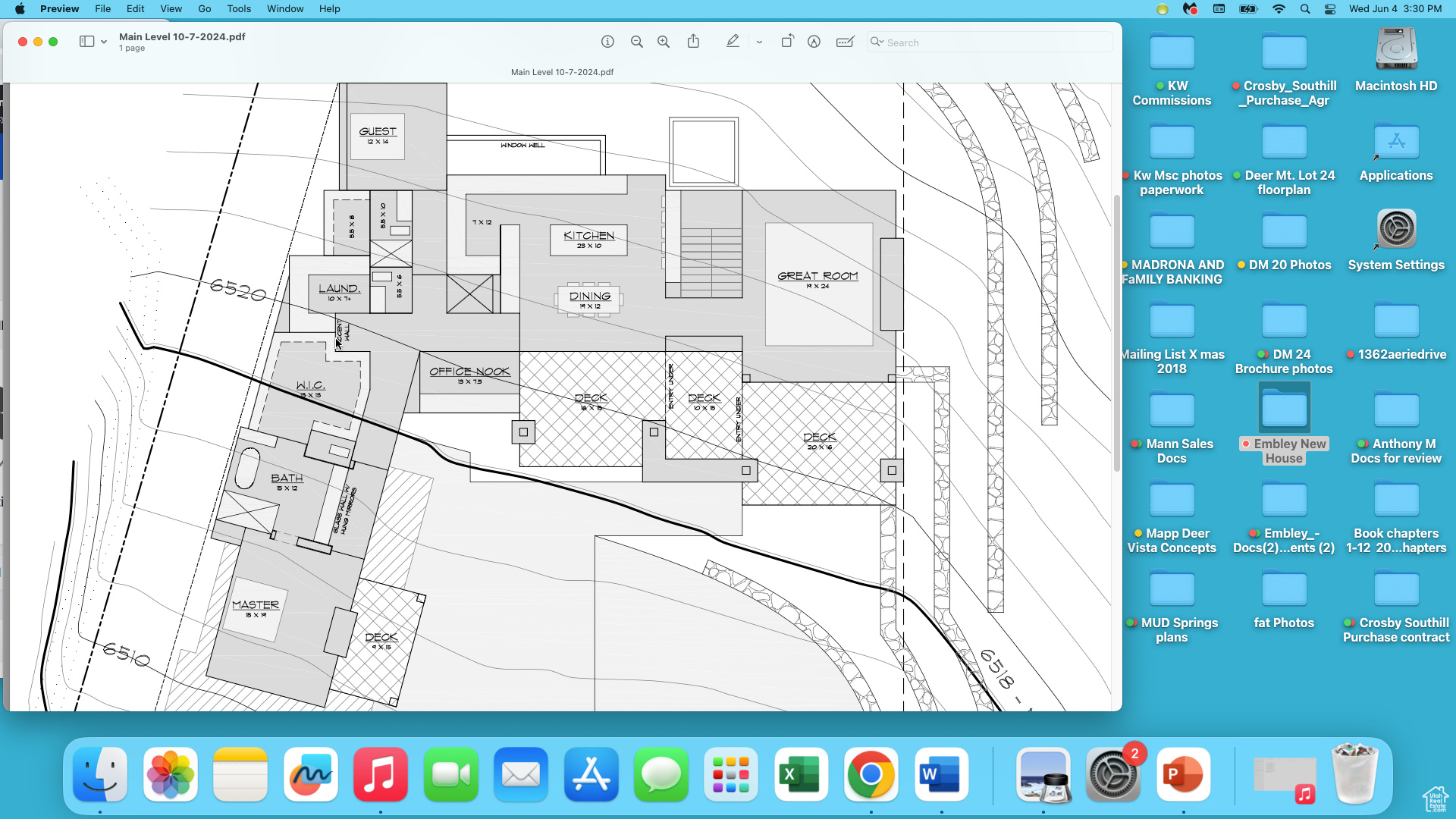Click the document vertical scrollbar
The width and height of the screenshot is (1456, 819).
(x=1116, y=334)
